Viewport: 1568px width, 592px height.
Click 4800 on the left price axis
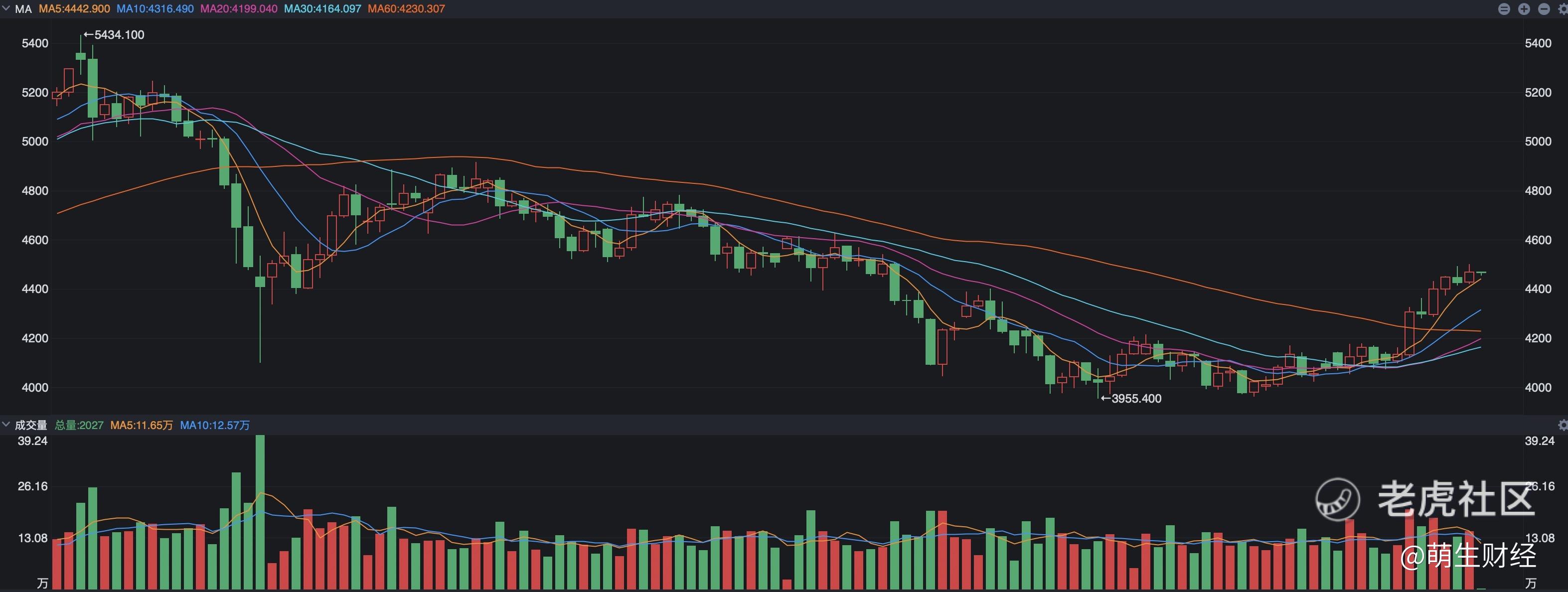35,190
